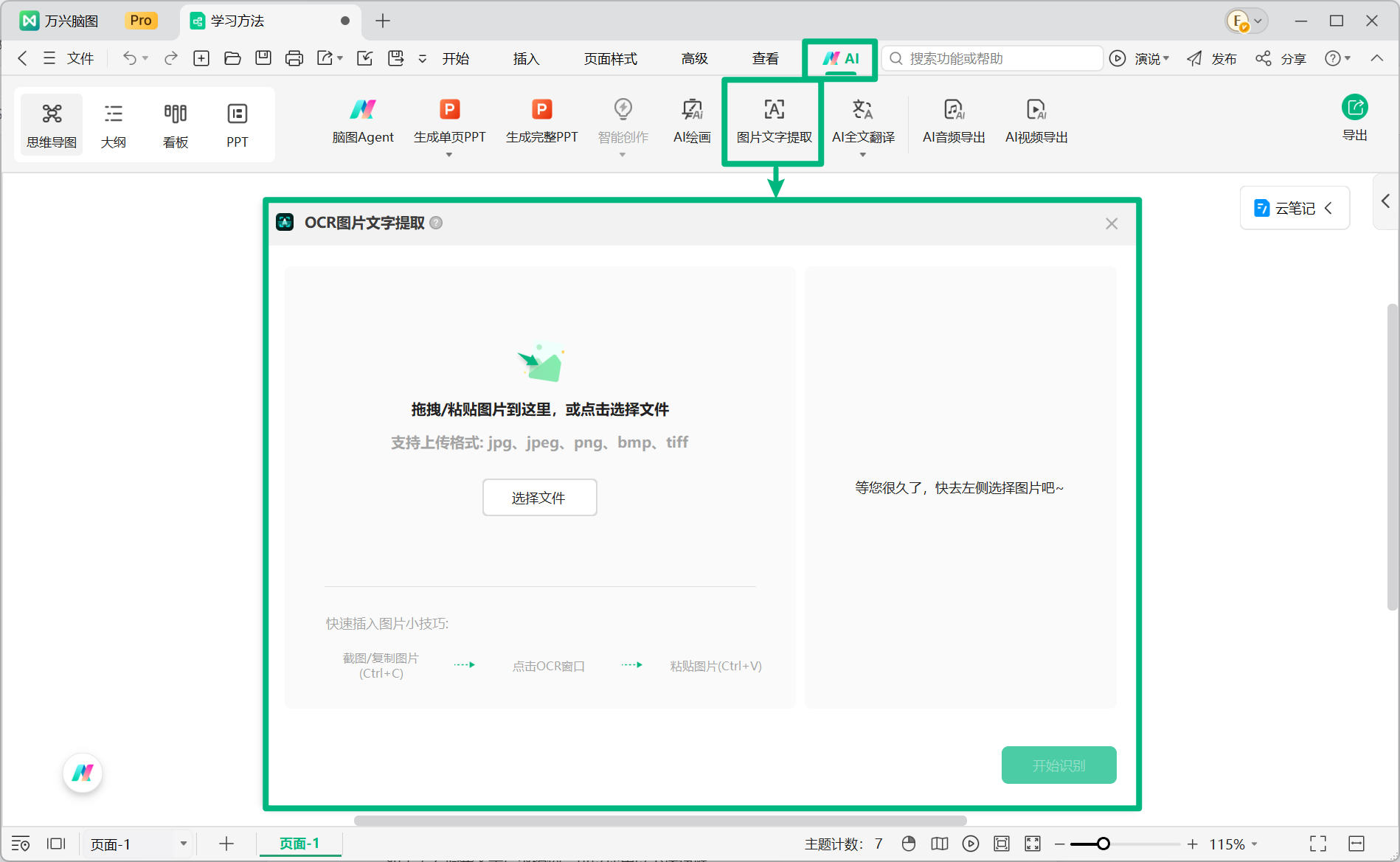Screen dimensions: 1400x862
Task: Switch to 页面样式 ribbon tab
Action: point(611,59)
